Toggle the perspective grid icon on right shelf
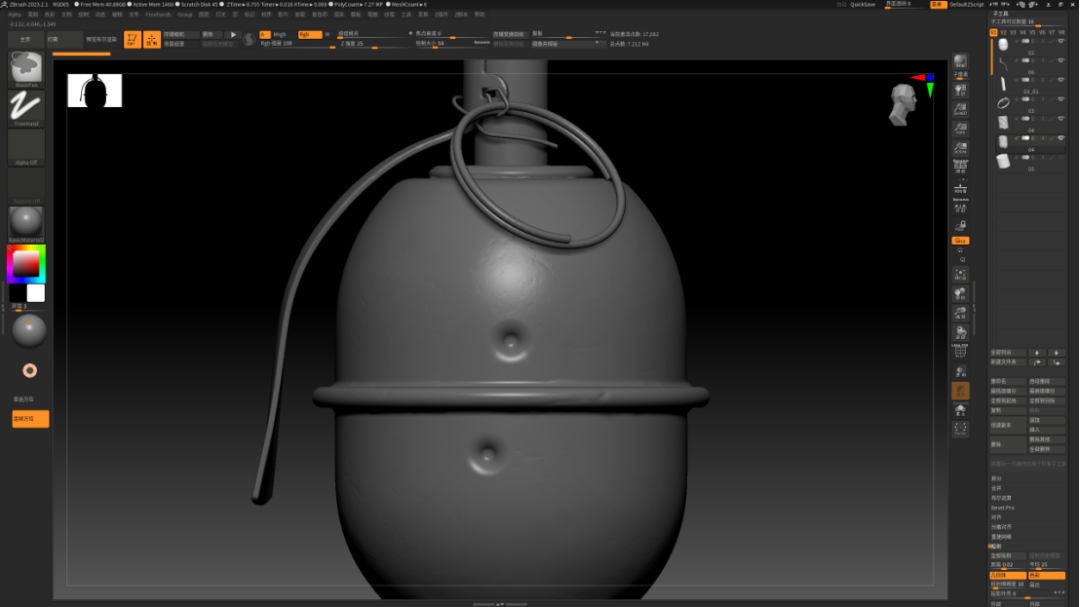 [960, 167]
